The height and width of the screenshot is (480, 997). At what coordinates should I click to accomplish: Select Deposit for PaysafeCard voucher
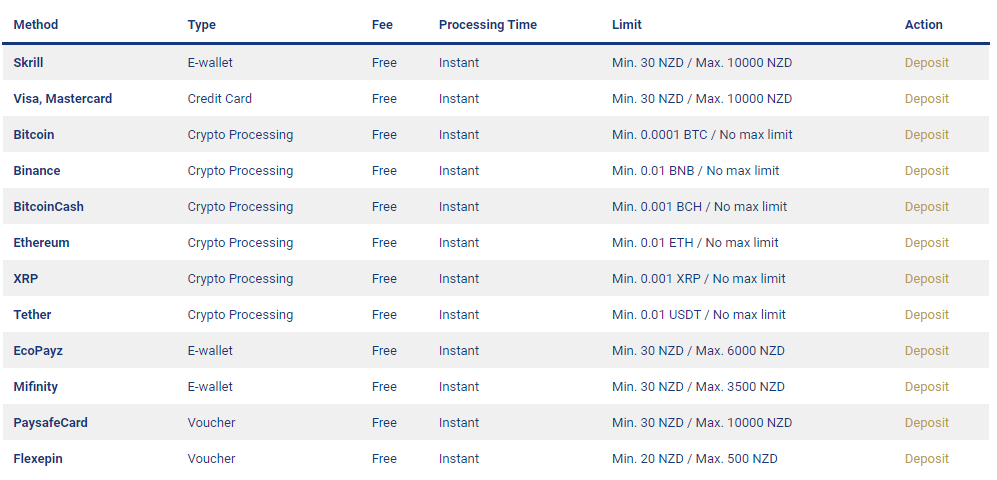[x=926, y=423]
